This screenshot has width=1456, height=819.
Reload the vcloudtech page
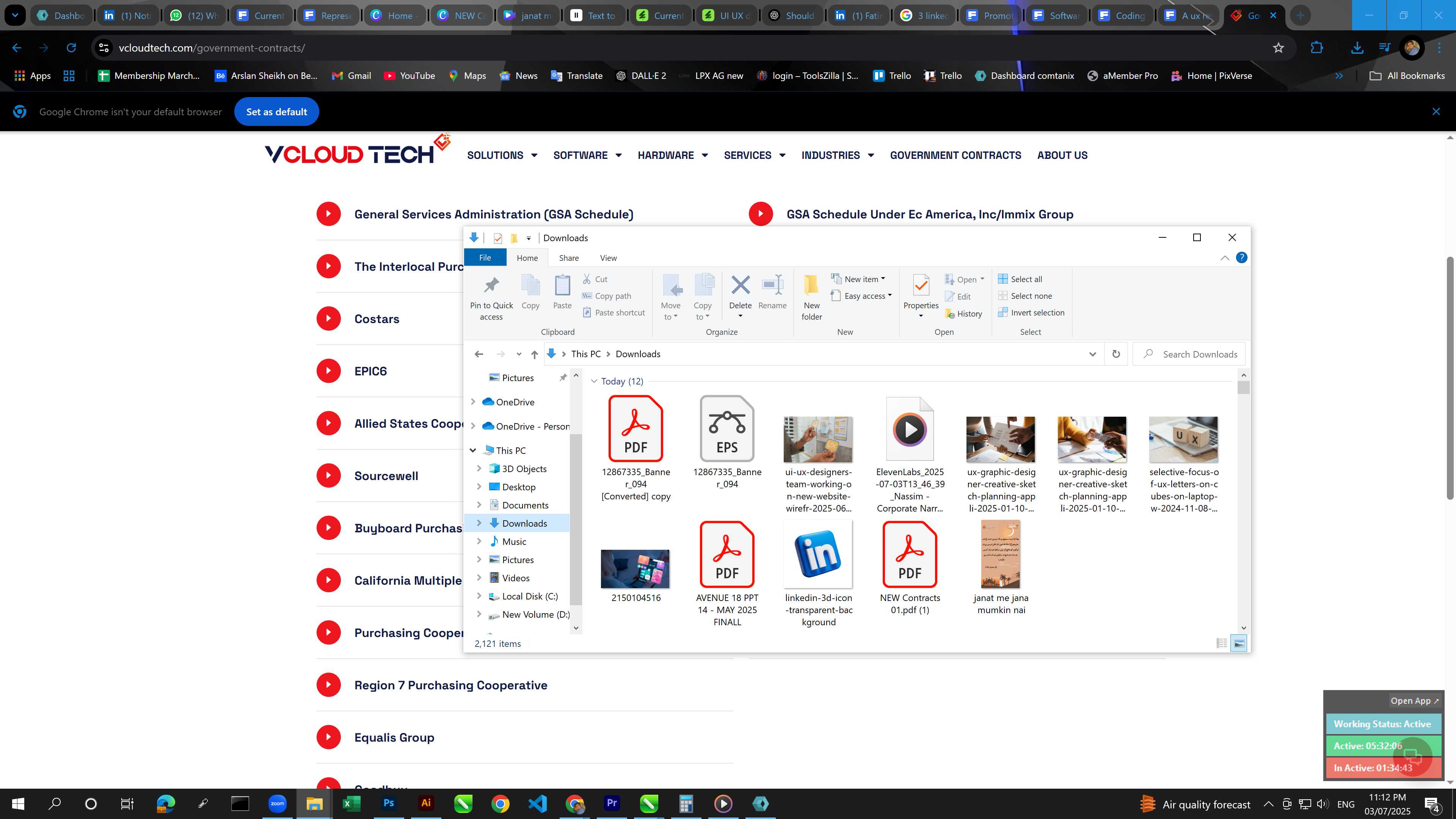[71, 48]
